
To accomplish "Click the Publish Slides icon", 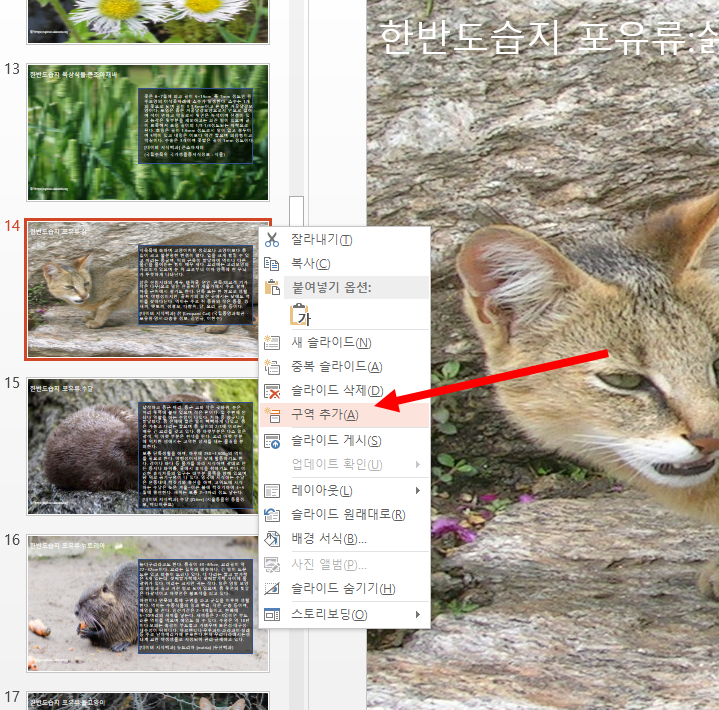I will click(272, 441).
